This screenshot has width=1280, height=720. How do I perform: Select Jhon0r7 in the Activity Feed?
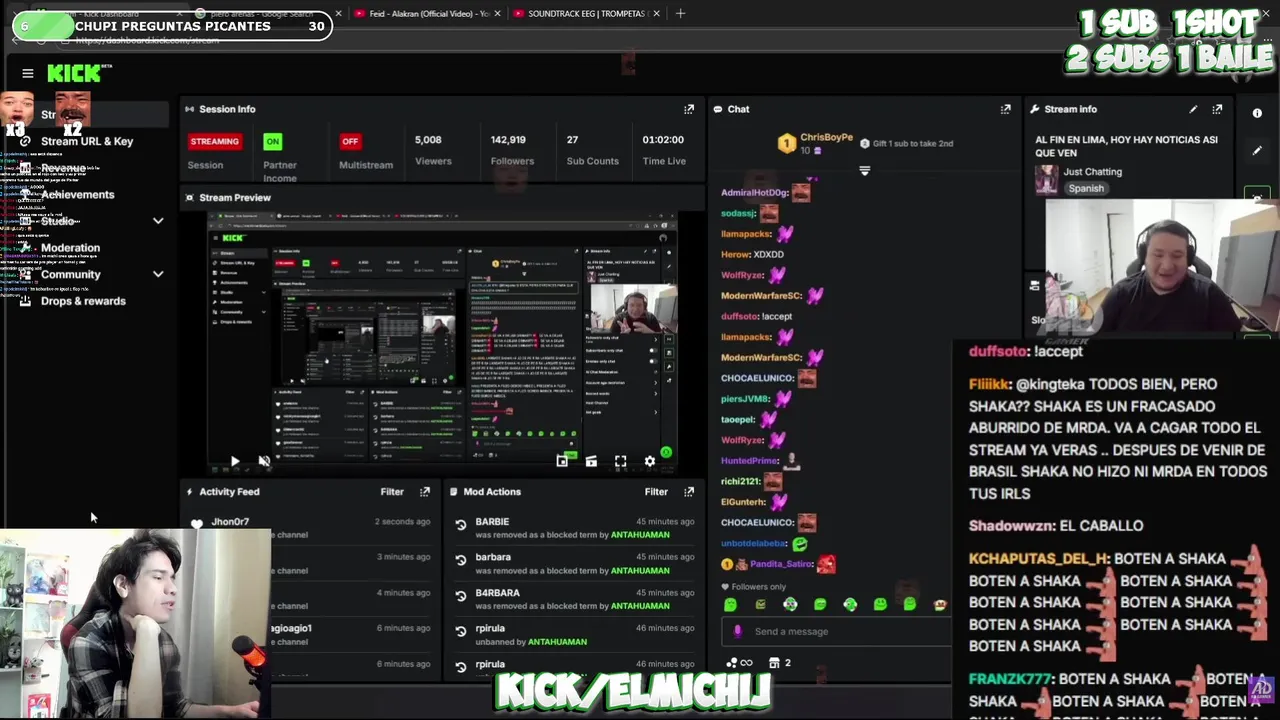pyautogui.click(x=230, y=522)
